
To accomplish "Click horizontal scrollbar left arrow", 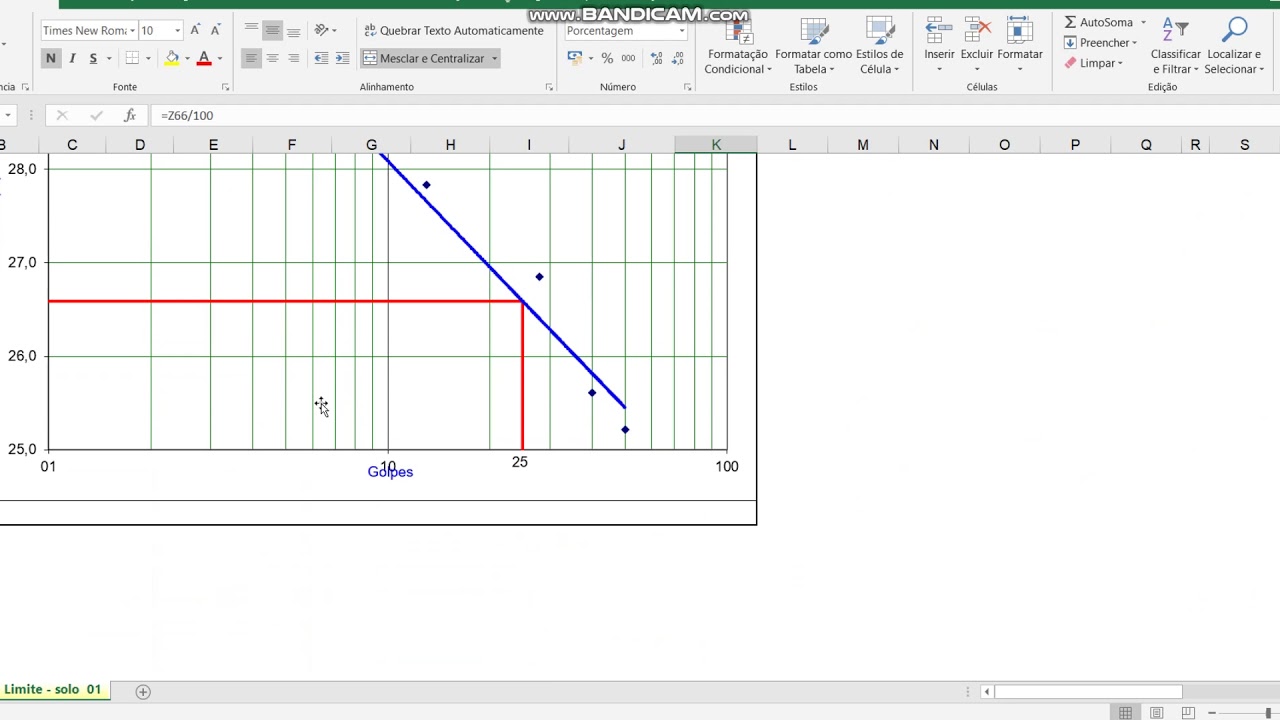I will [987, 692].
